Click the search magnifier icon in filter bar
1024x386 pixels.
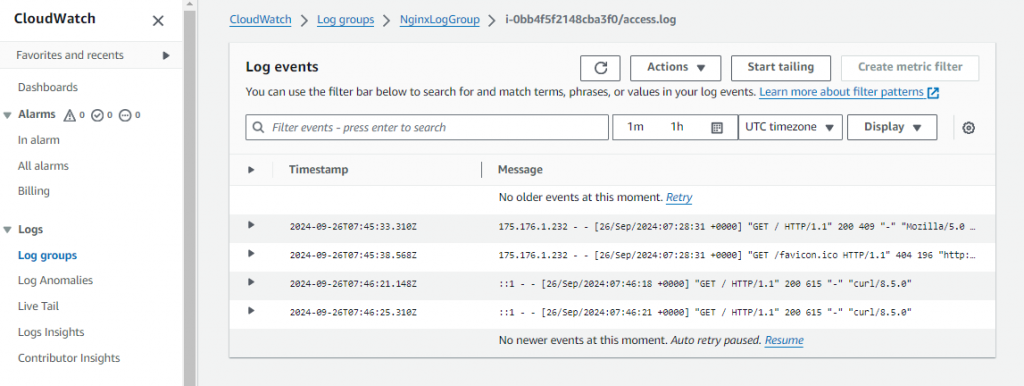pos(259,127)
